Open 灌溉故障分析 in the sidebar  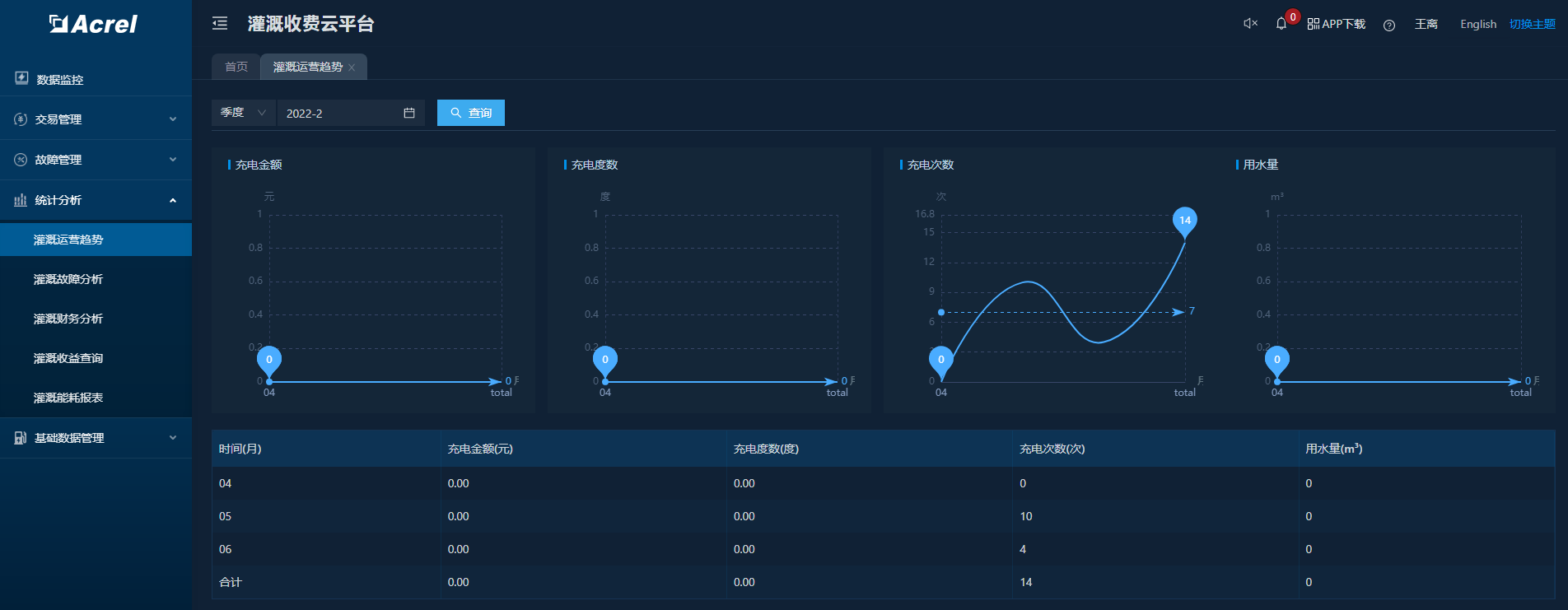pyautogui.click(x=68, y=279)
